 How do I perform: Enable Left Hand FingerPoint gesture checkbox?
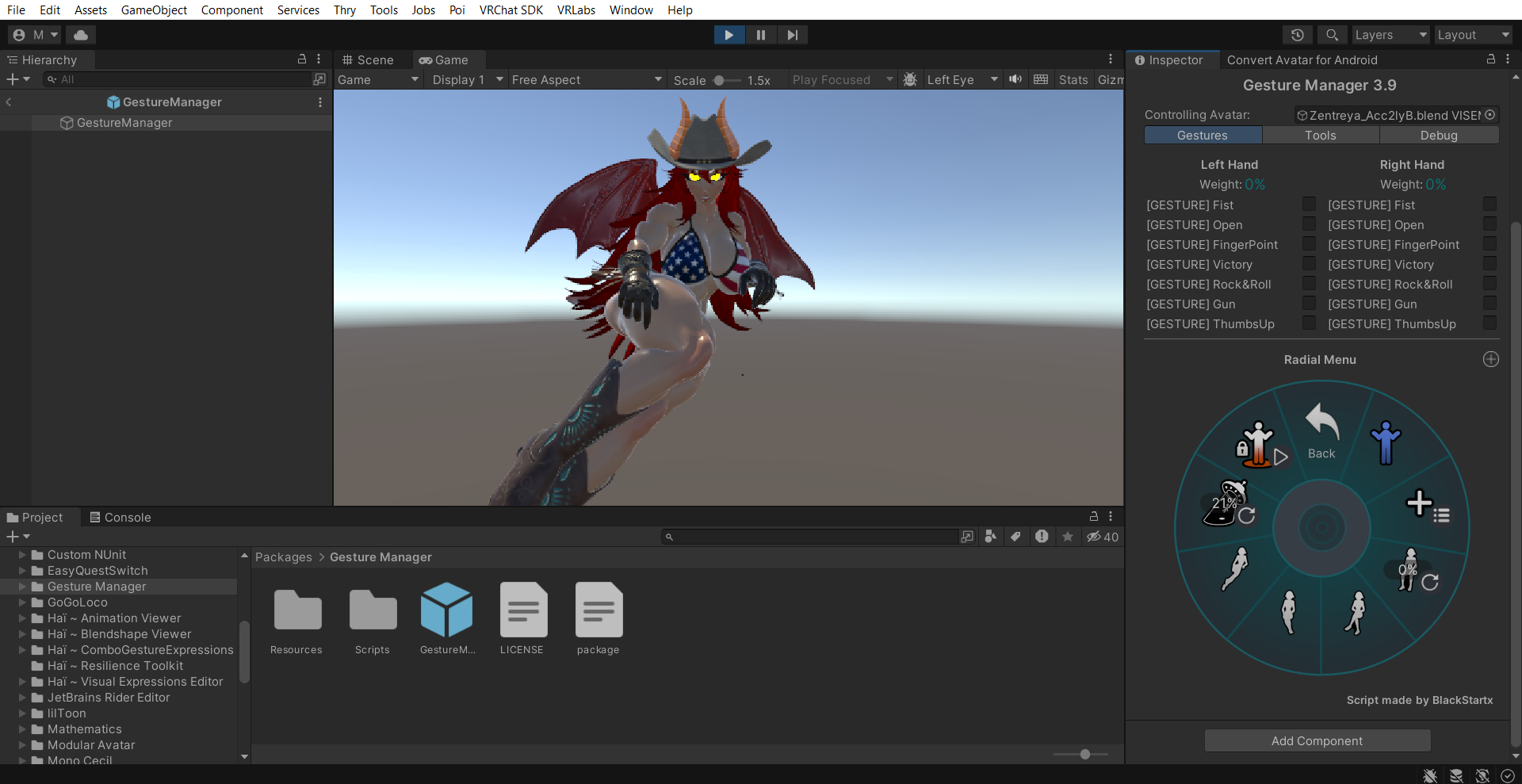coord(1309,244)
